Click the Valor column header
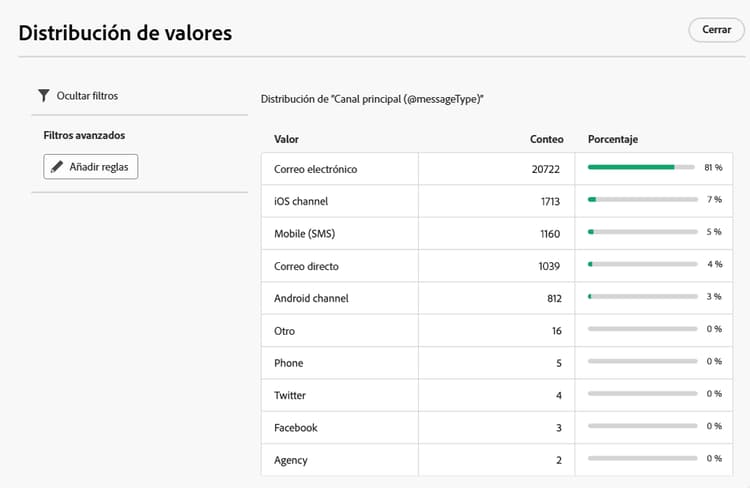The width and height of the screenshot is (750, 488). pos(287,139)
